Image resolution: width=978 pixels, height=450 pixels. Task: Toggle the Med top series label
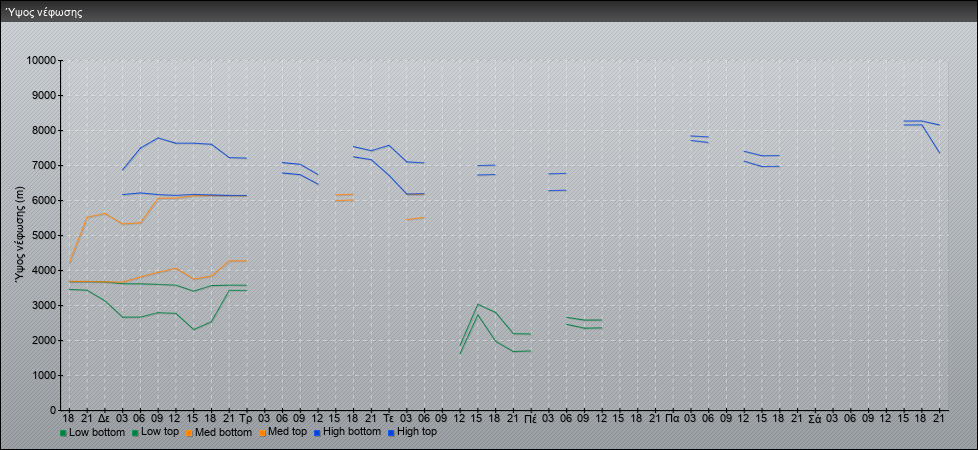click(287, 432)
